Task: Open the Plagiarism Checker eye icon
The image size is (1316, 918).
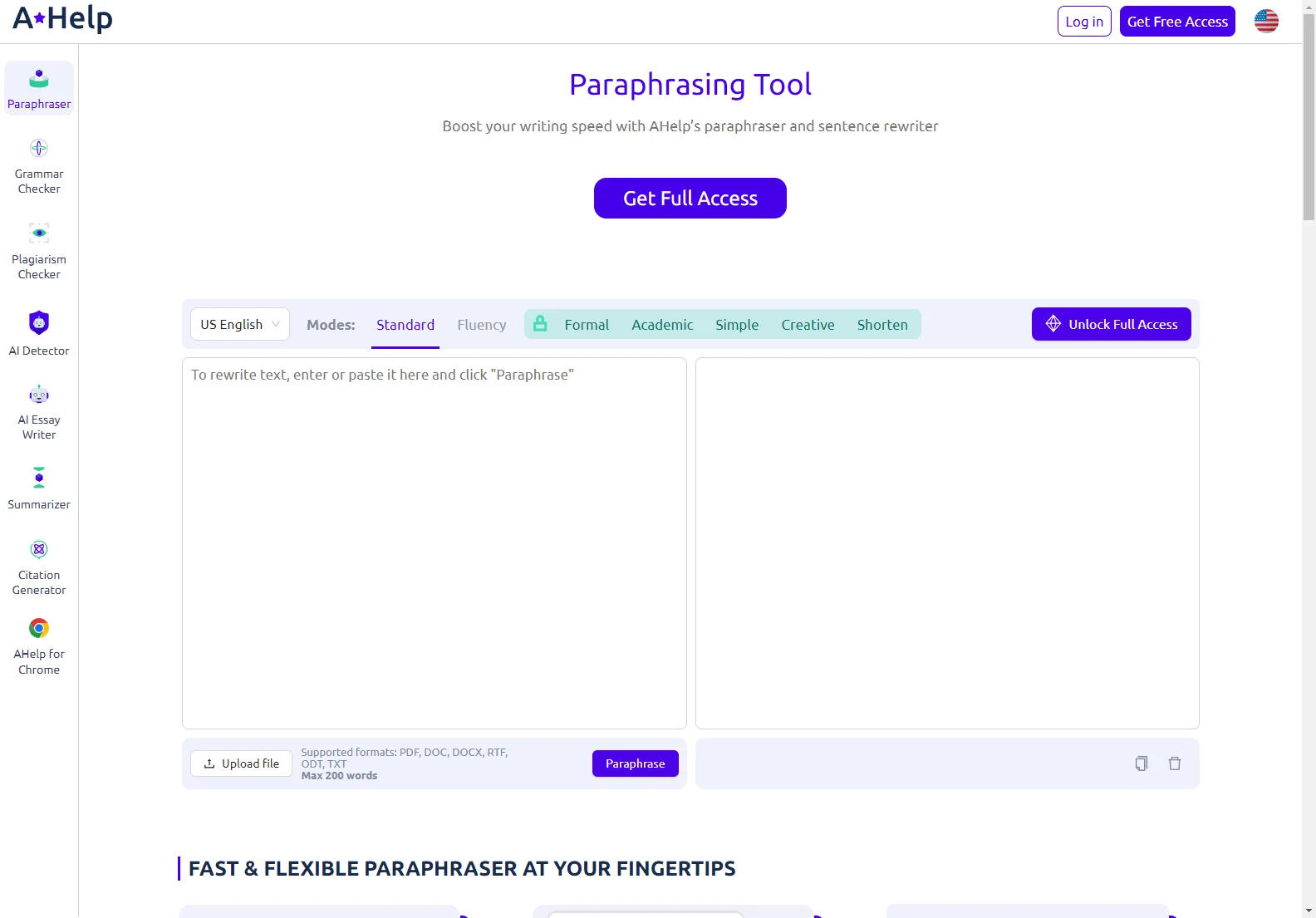Action: [x=39, y=233]
